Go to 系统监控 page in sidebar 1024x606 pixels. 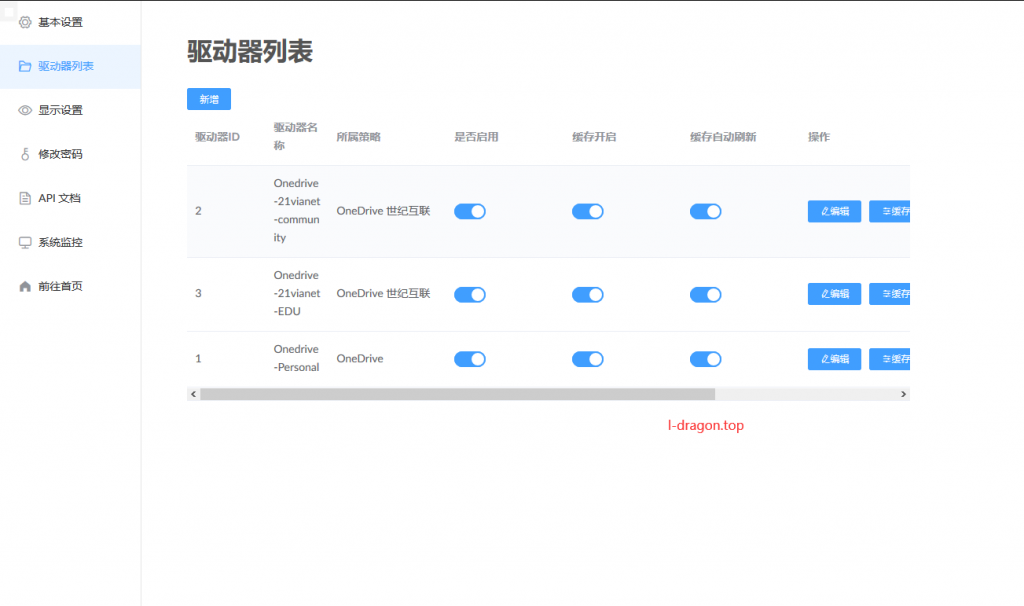60,242
